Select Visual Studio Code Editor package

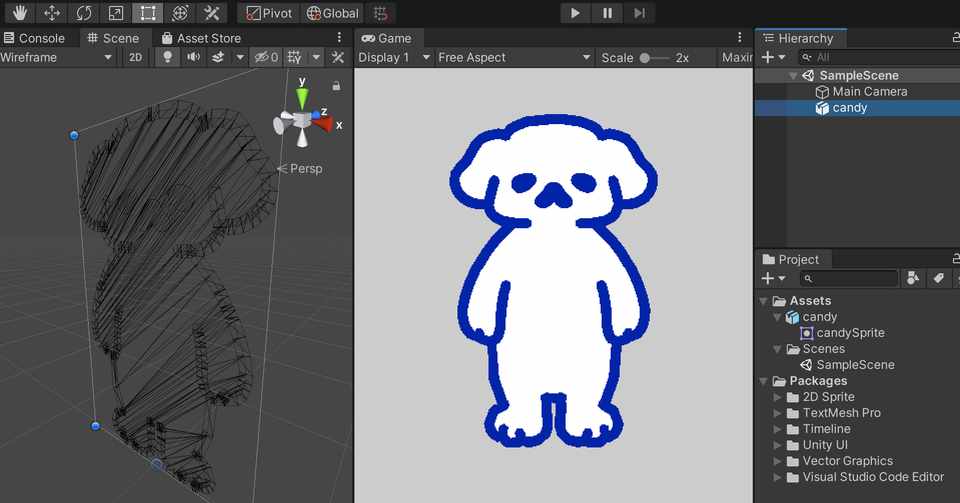(873, 477)
